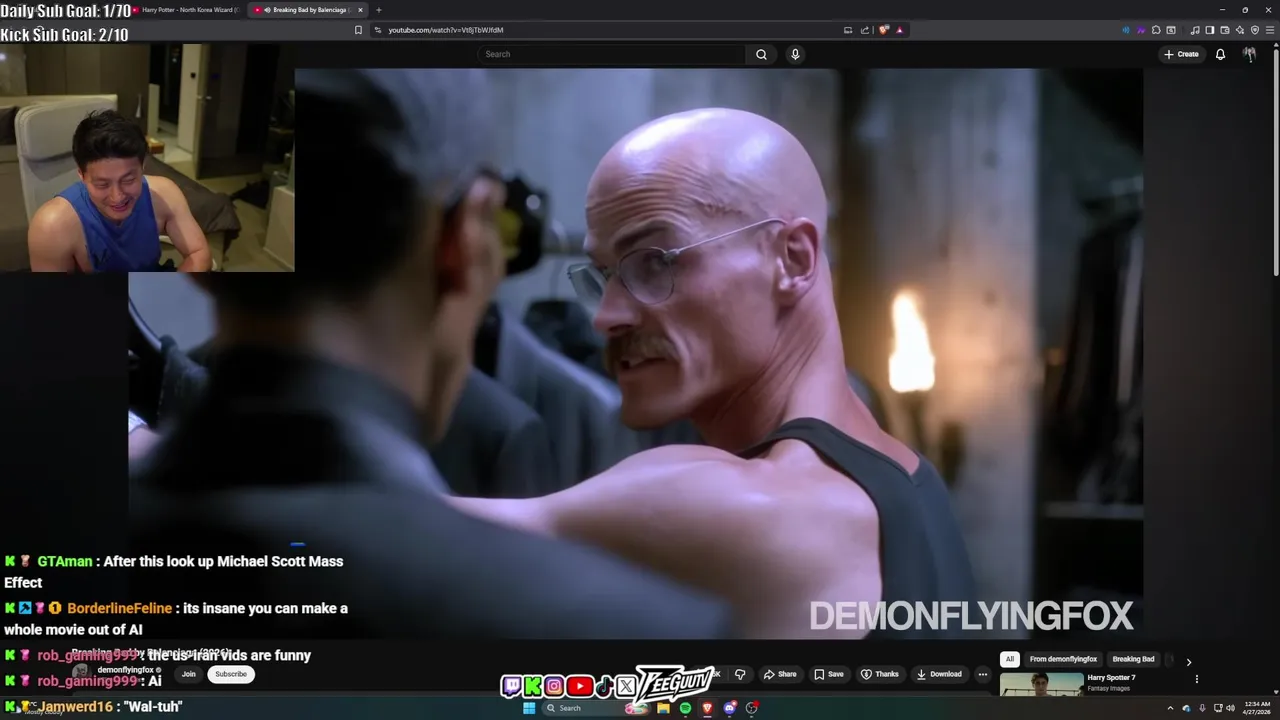Open the browser extensions puzzle icon

pyautogui.click(x=1155, y=30)
